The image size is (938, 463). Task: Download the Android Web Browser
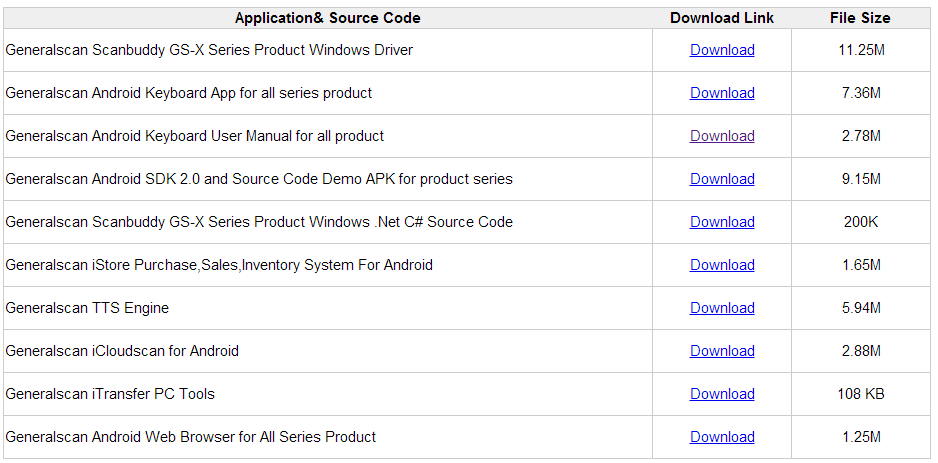pyautogui.click(x=722, y=437)
